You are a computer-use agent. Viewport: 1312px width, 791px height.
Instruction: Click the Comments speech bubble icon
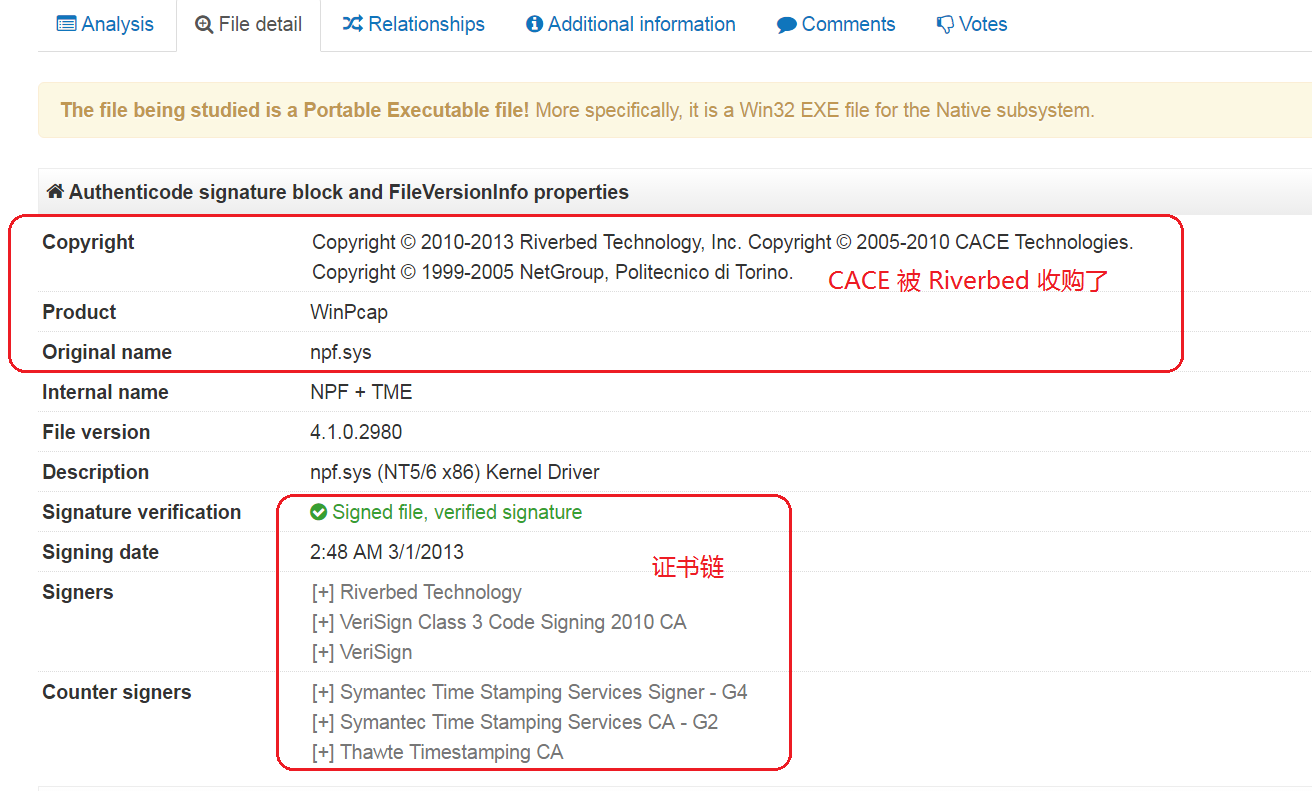[786, 25]
